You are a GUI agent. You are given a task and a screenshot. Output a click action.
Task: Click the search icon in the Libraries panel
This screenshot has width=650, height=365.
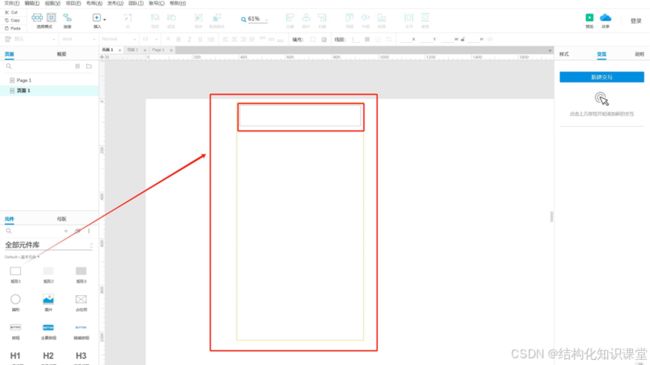click(9, 231)
